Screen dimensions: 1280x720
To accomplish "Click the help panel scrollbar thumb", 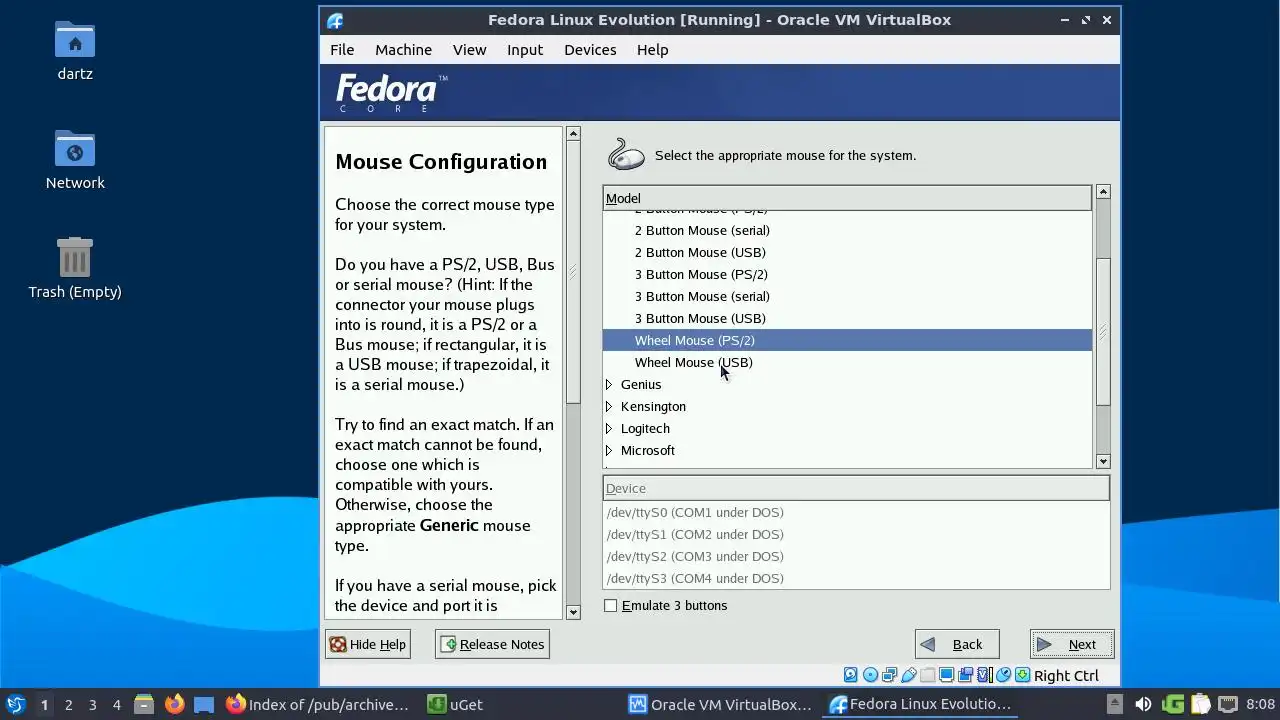I will pyautogui.click(x=573, y=271).
